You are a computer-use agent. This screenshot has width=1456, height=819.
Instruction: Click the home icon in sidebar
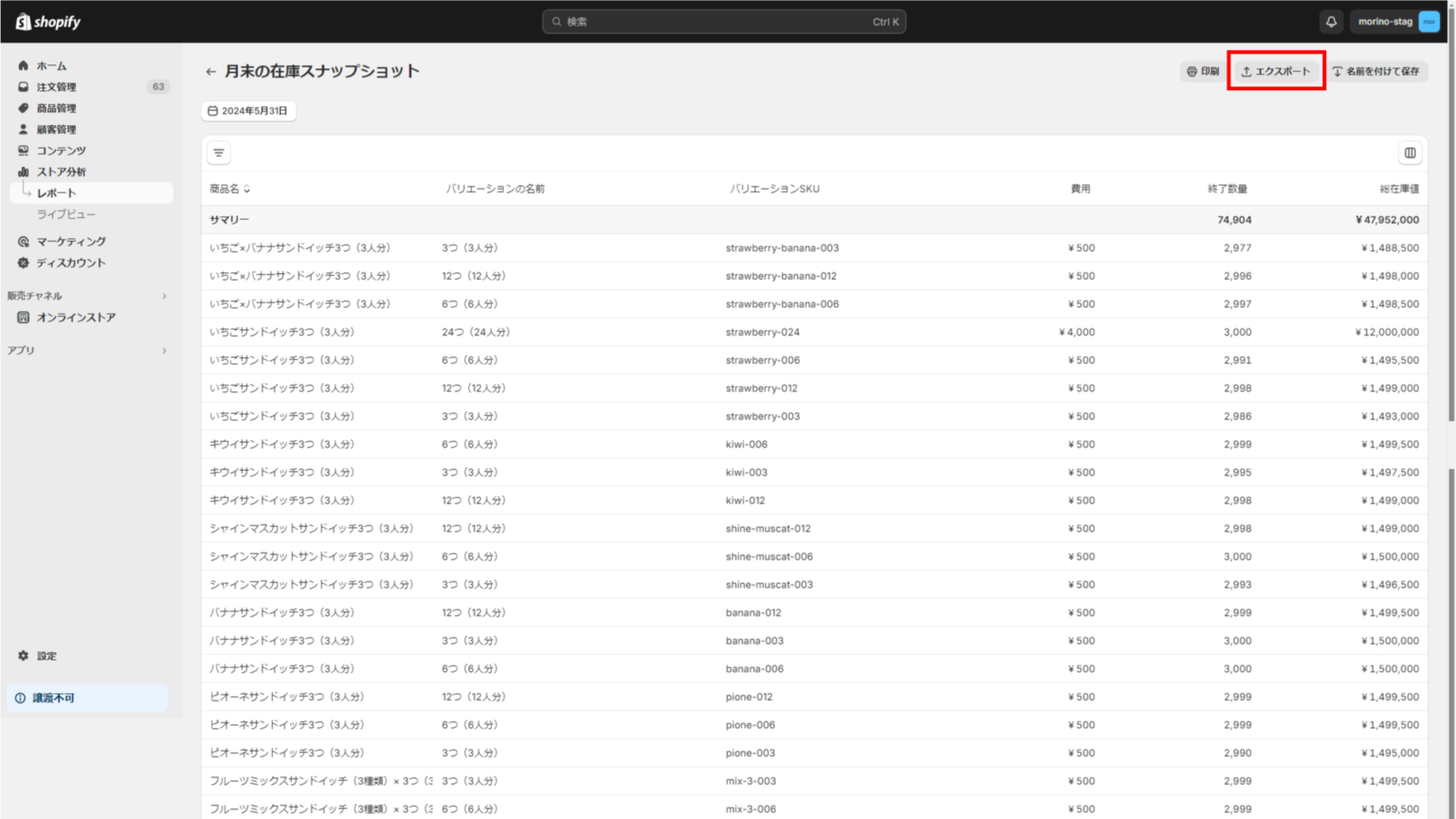(x=24, y=65)
